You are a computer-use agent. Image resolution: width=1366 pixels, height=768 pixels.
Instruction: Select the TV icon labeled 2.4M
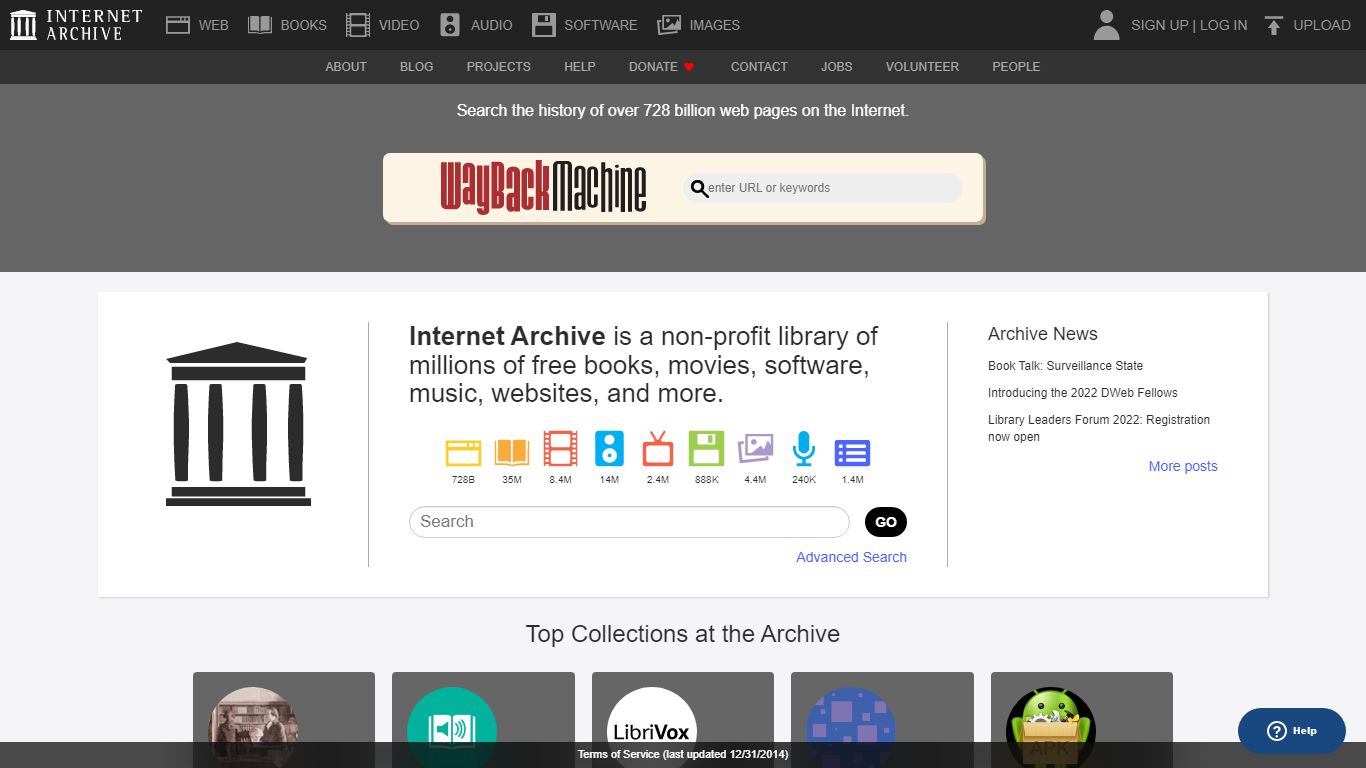coord(658,449)
